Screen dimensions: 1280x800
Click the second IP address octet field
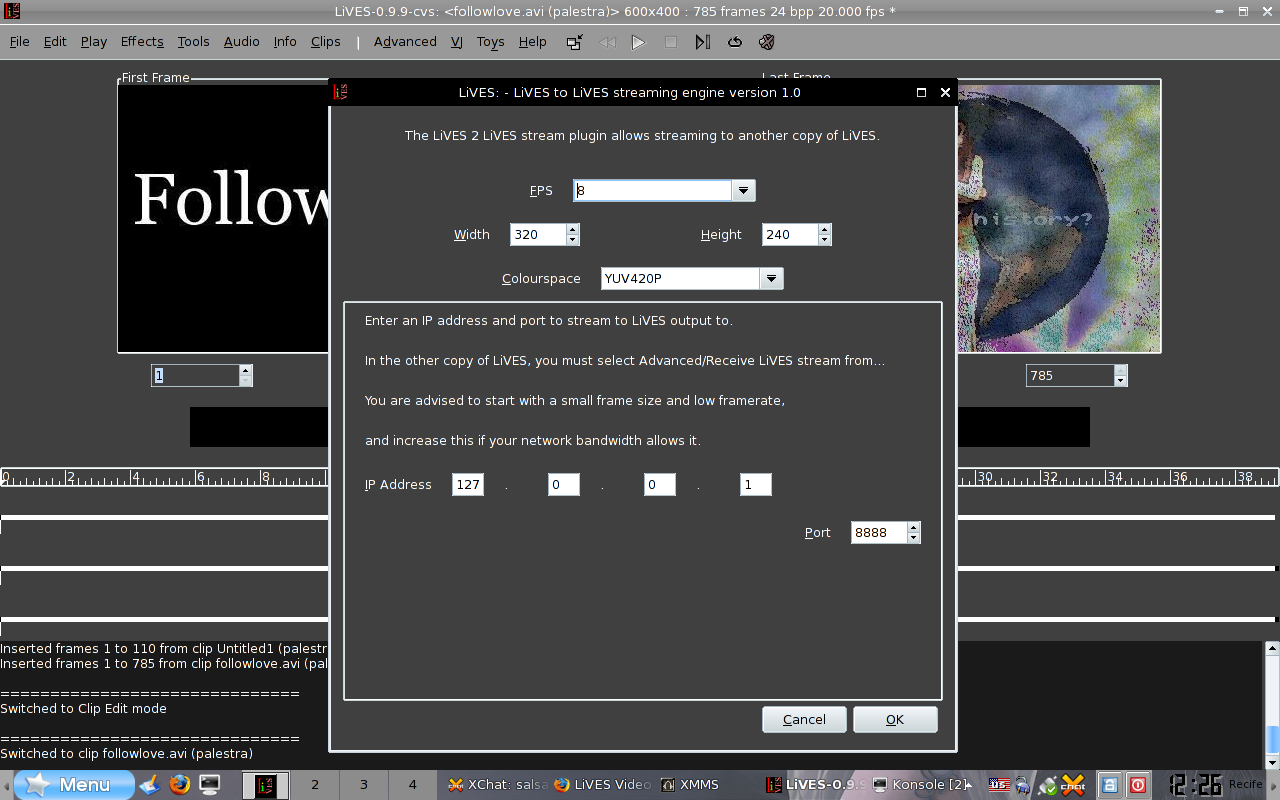tap(564, 485)
